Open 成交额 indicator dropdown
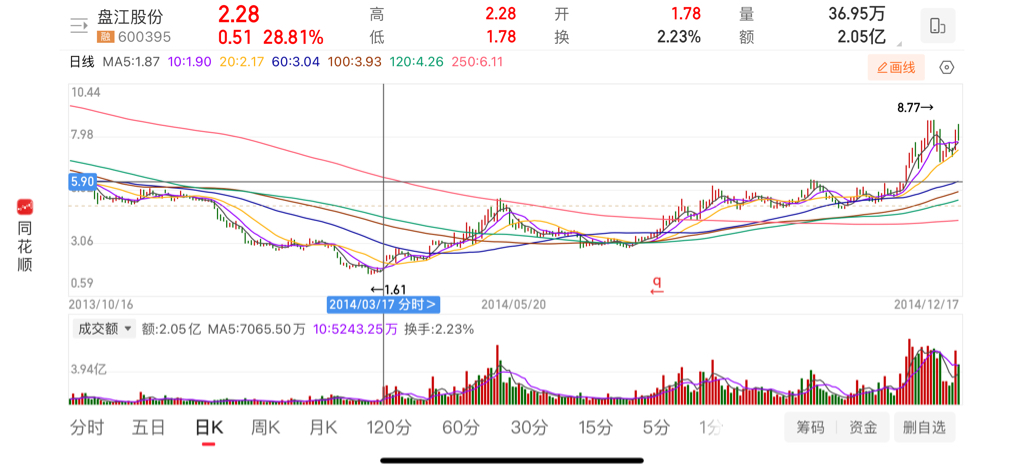The width and height of the screenshot is (1024, 473). click(103, 329)
